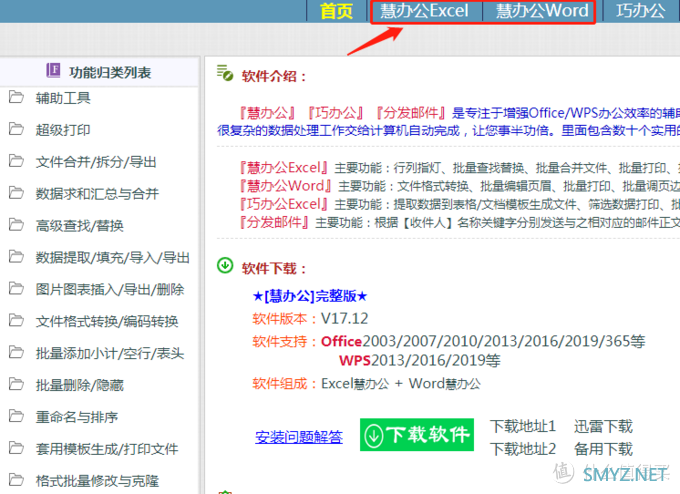Click the 软件下载： heading

click(x=275, y=269)
